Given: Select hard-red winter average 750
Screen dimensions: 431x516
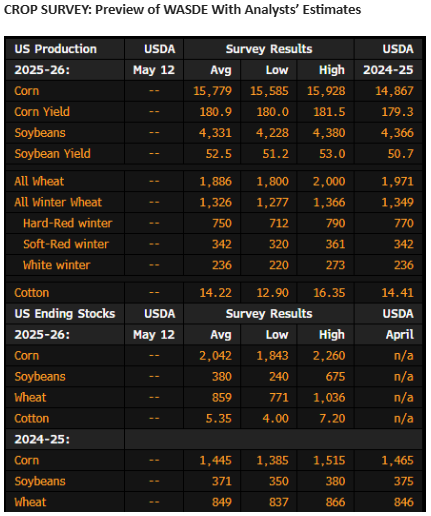Looking at the screenshot, I should click(222, 223).
